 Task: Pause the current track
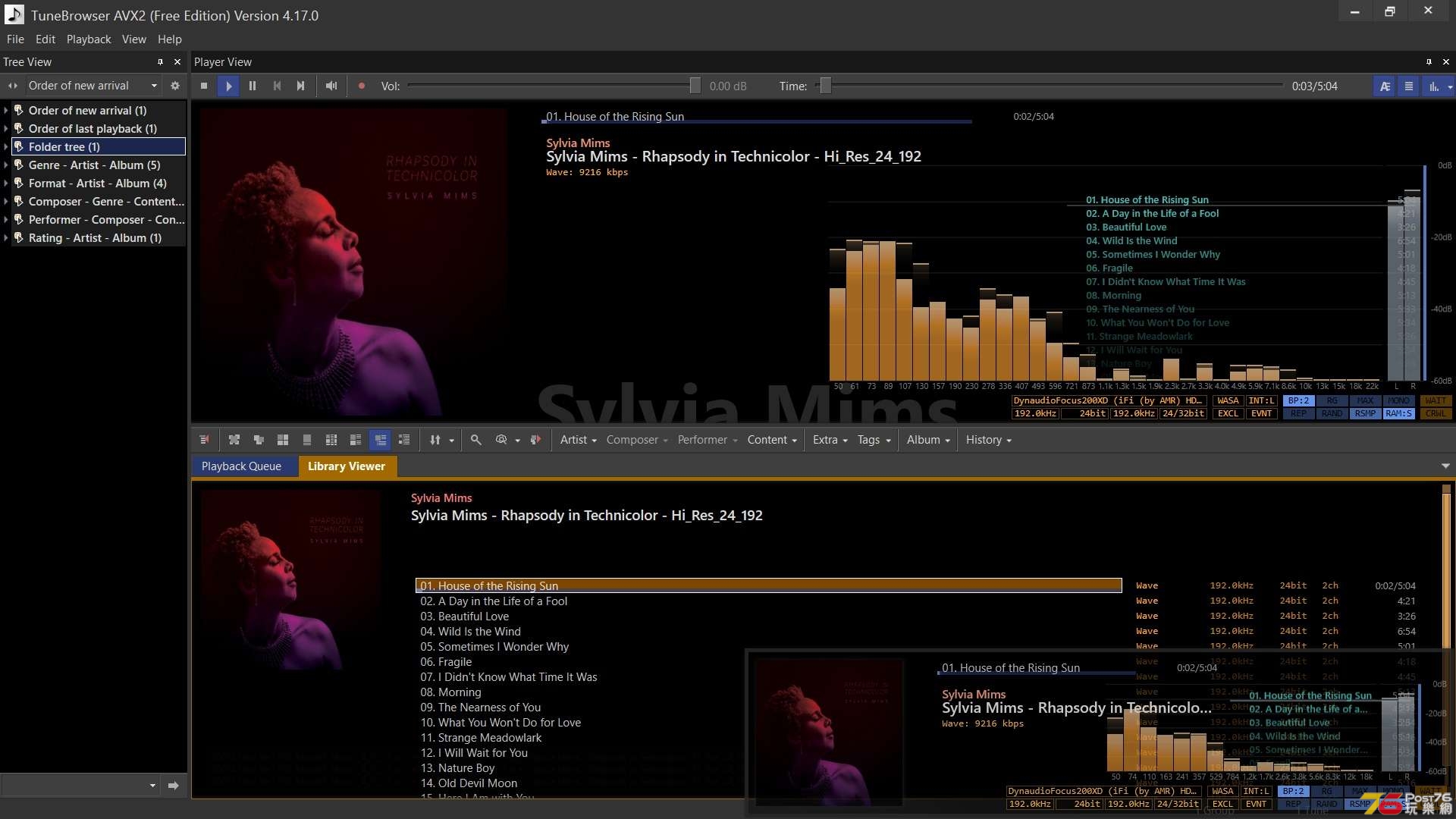253,86
